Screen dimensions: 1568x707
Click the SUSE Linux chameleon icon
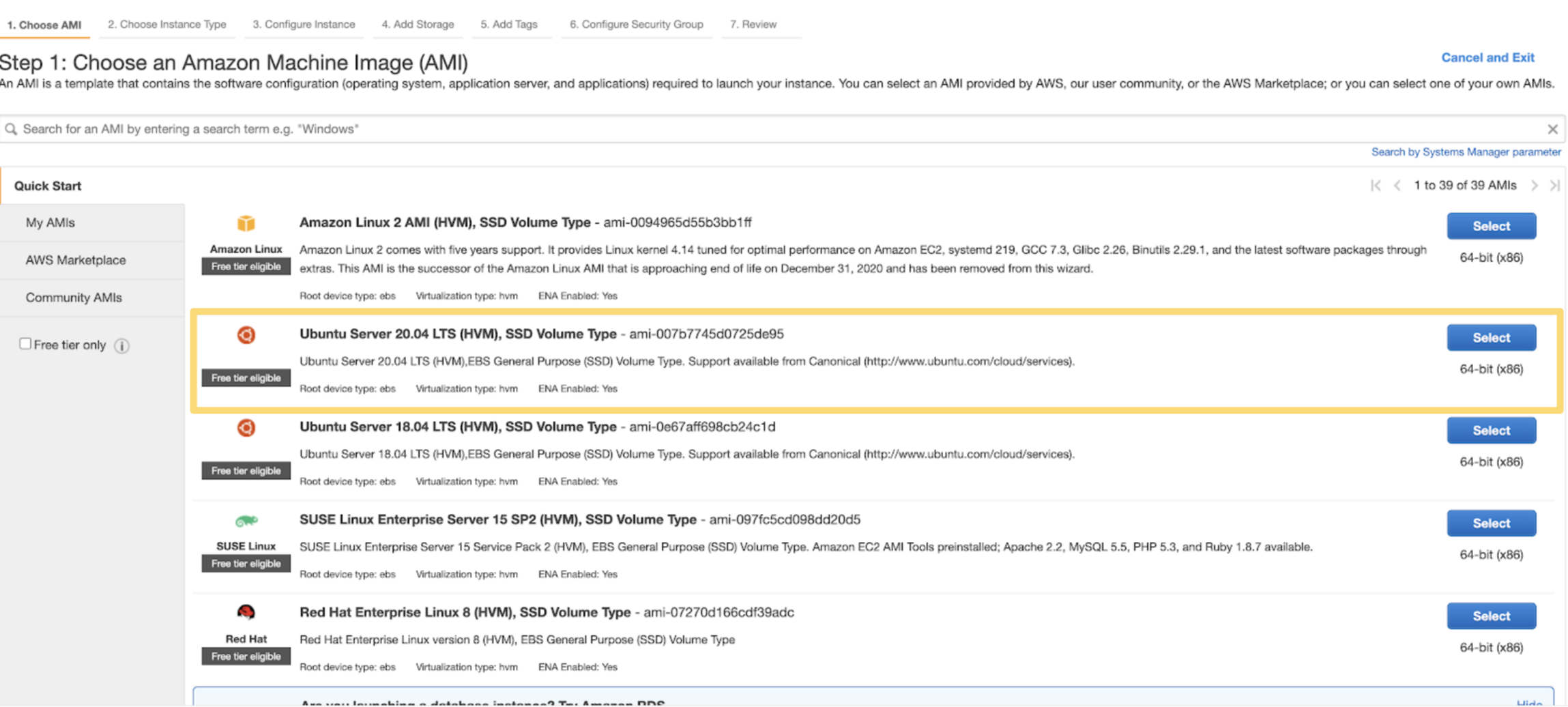(246, 521)
